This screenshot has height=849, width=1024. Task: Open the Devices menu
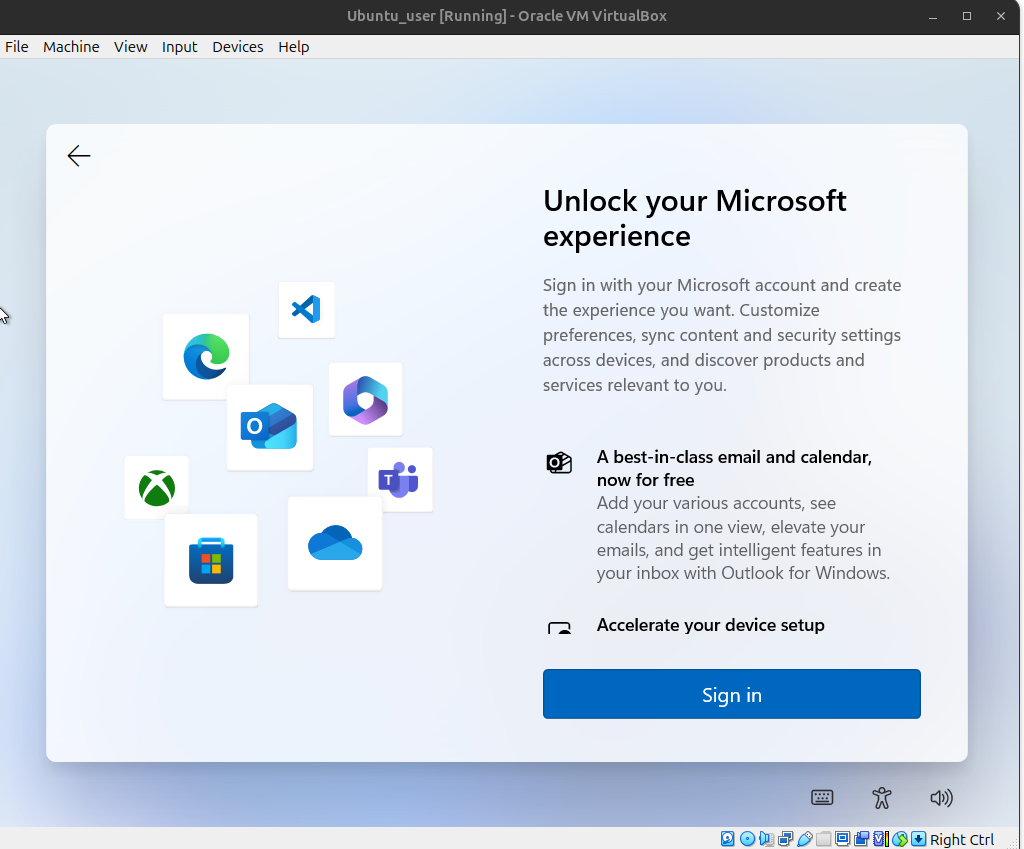(238, 47)
